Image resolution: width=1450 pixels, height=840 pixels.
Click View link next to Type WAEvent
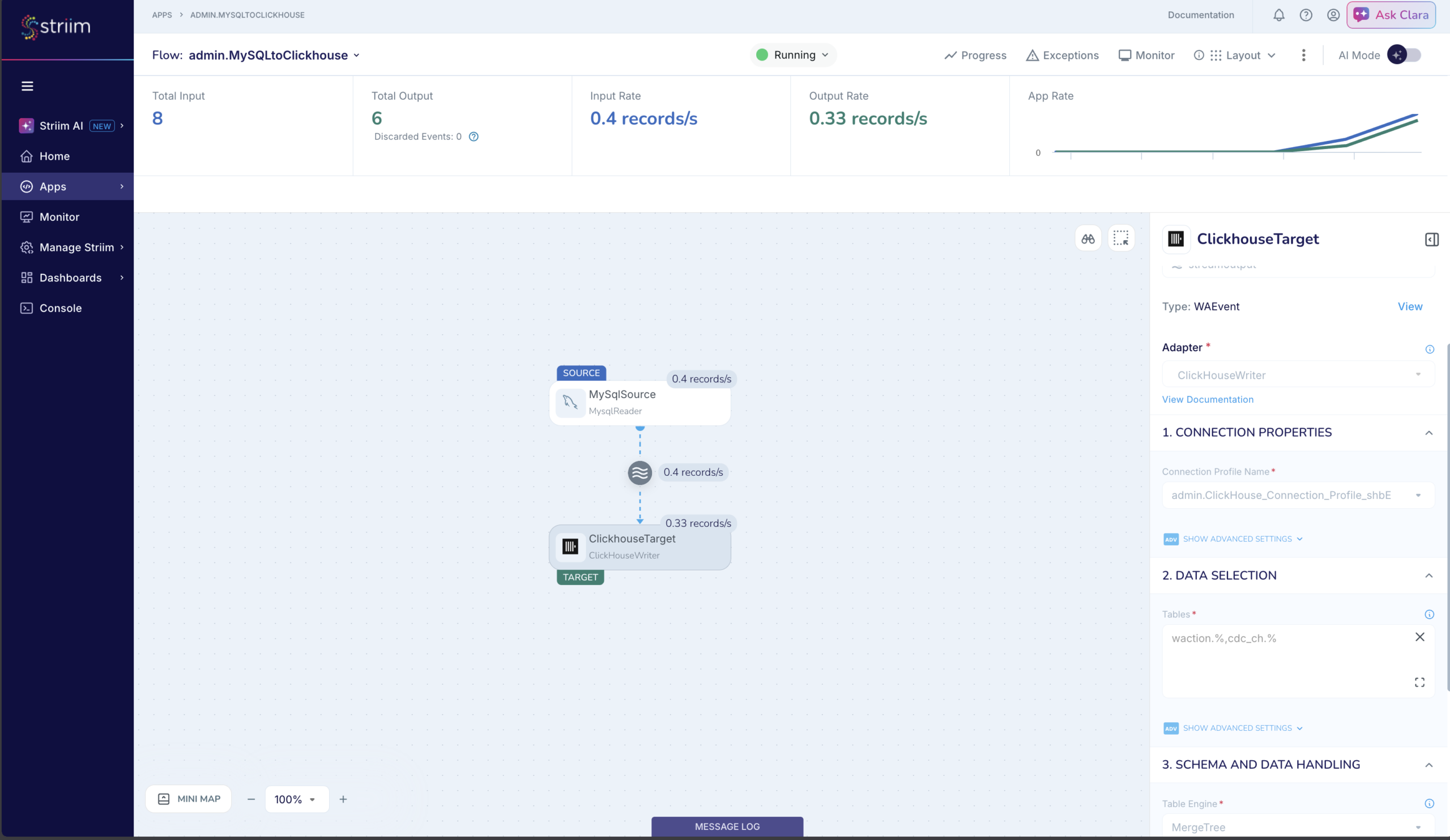pos(1410,306)
